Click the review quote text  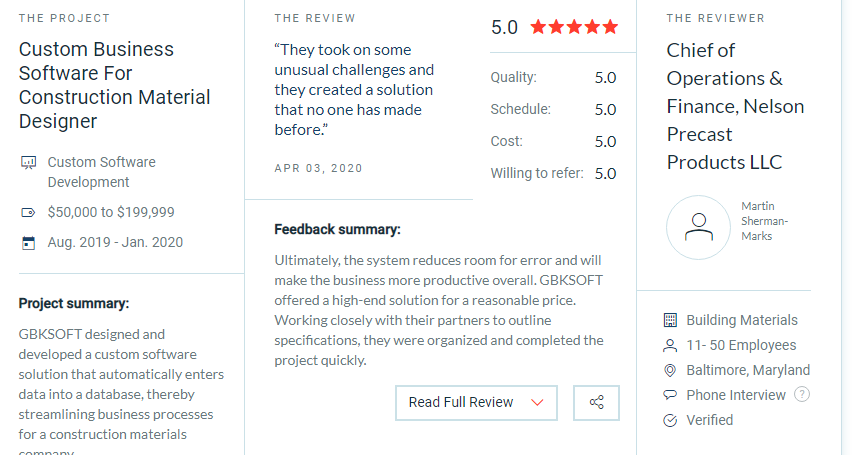tap(354, 90)
